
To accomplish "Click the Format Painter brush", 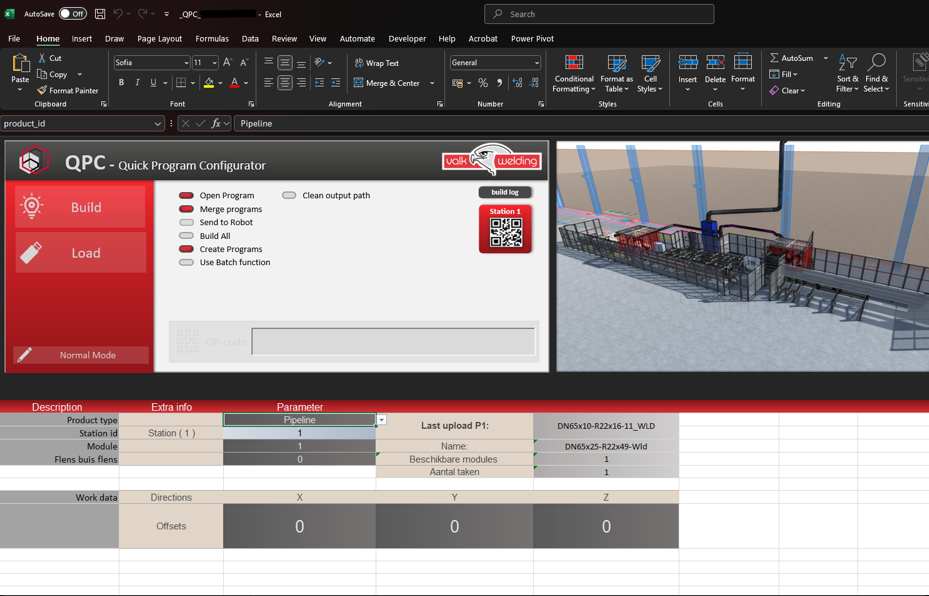I will click(42, 91).
